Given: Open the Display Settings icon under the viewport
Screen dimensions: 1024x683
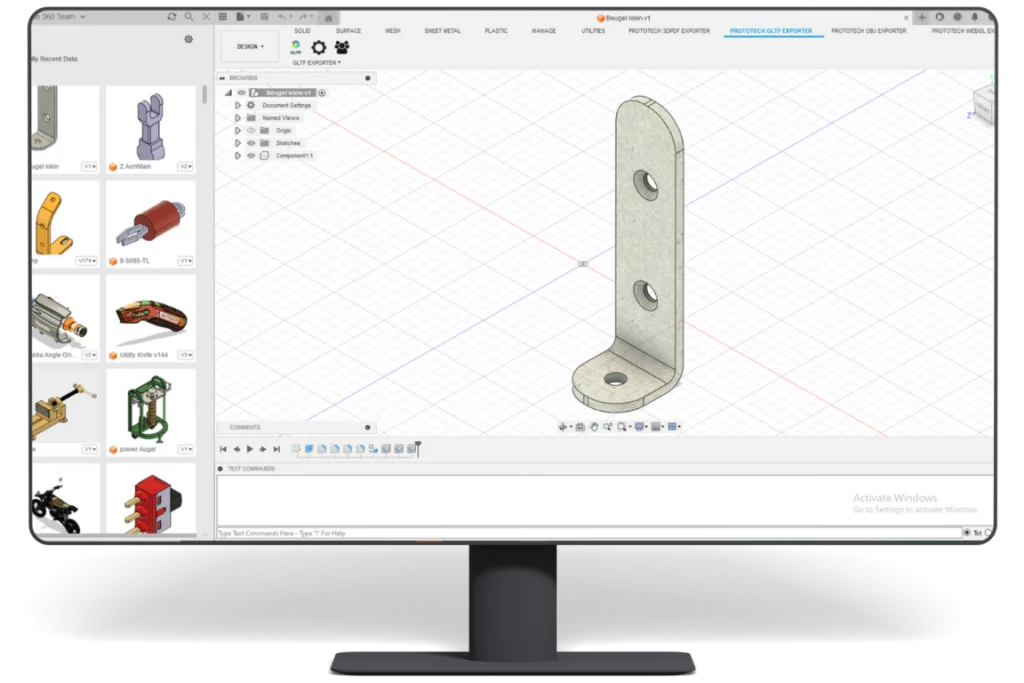Looking at the screenshot, I should pos(640,427).
